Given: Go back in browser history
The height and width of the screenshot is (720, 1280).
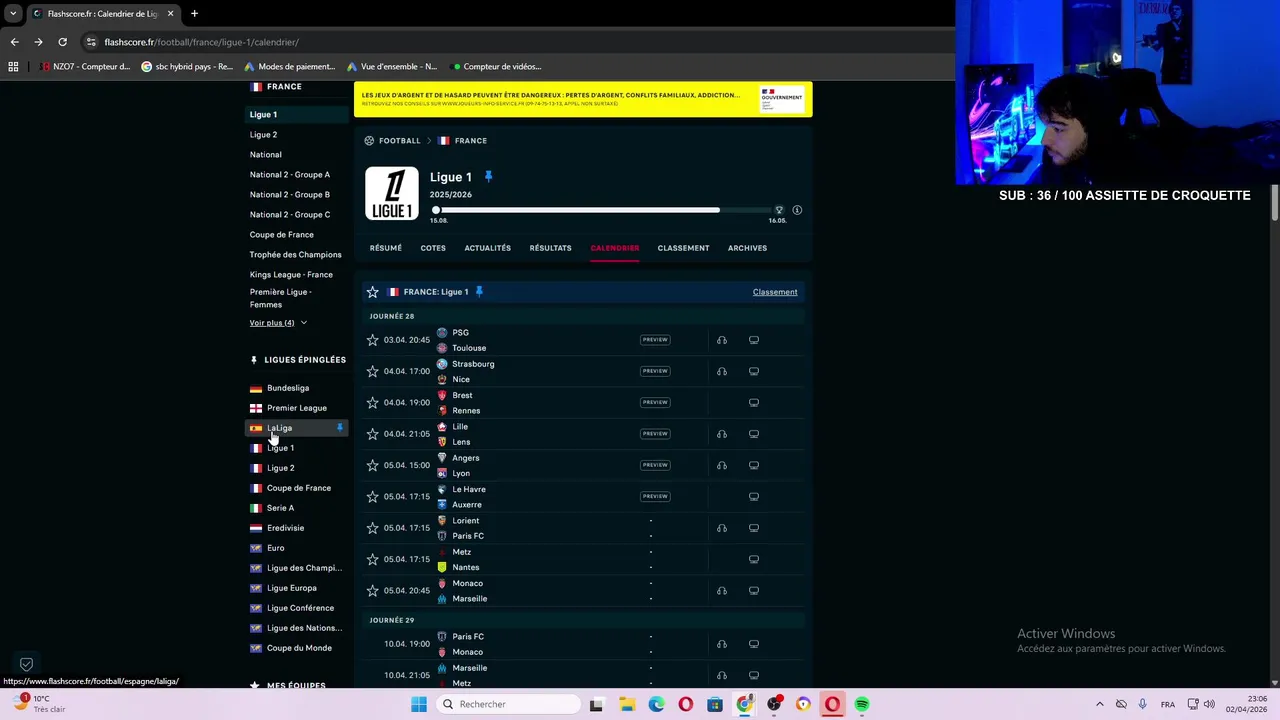Looking at the screenshot, I should pos(14,42).
